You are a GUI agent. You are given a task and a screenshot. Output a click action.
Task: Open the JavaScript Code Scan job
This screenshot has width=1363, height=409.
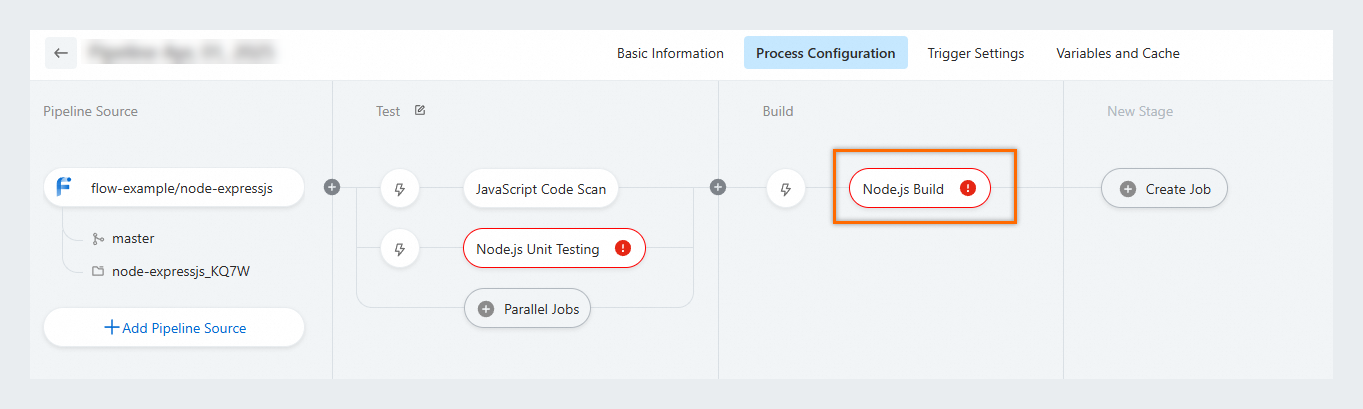click(x=541, y=188)
